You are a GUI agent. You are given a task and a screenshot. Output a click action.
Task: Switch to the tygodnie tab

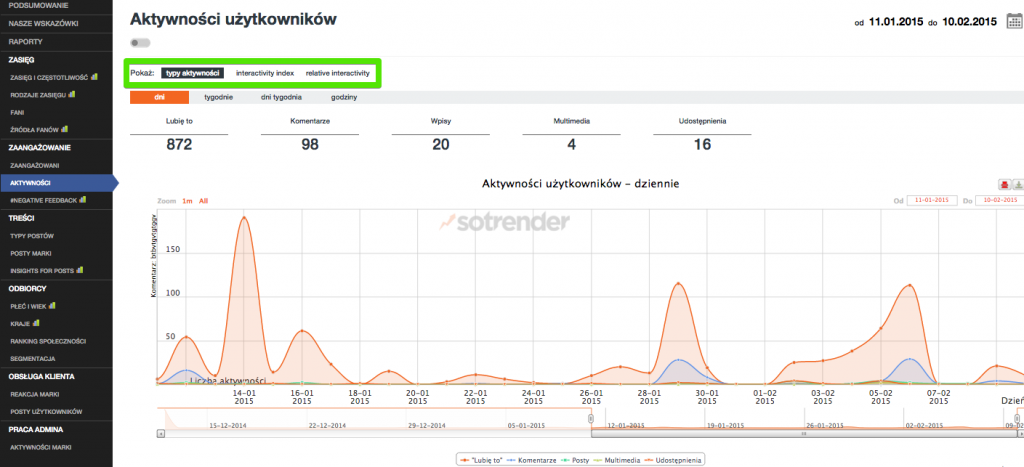(218, 97)
